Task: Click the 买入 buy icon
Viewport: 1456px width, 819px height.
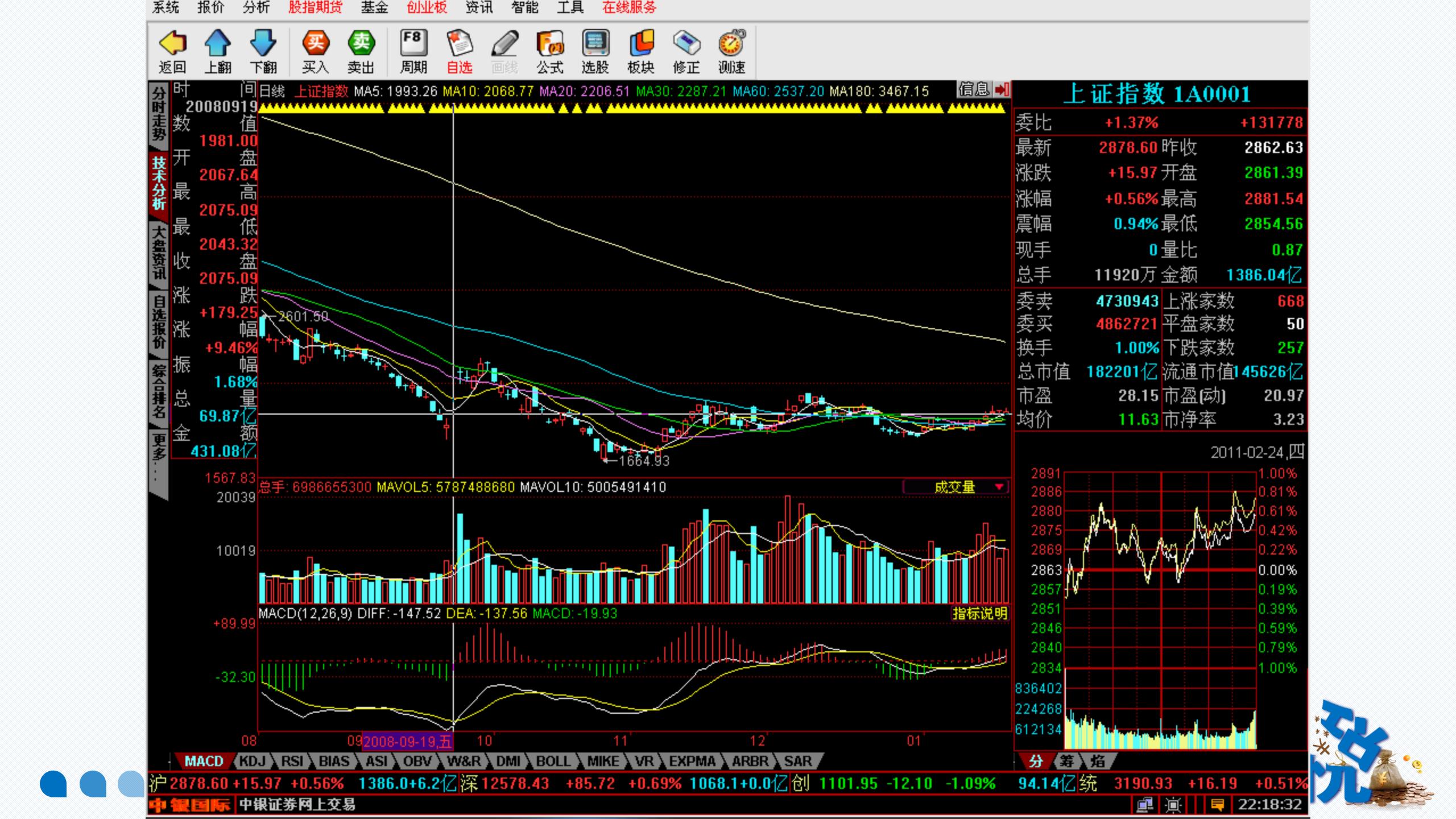Action: (x=315, y=51)
